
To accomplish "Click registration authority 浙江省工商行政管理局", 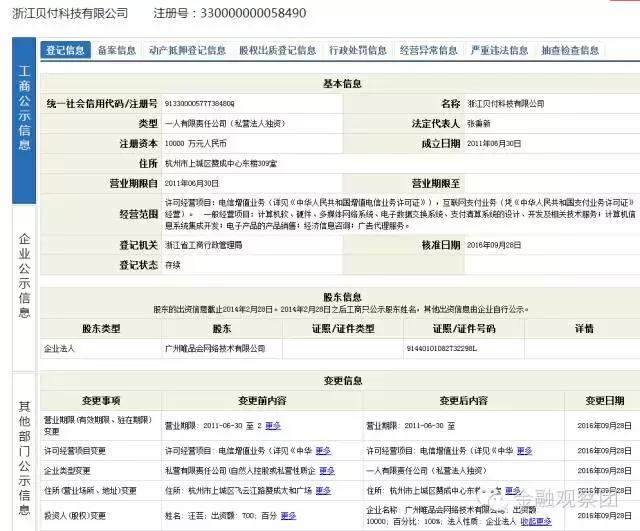I will 204,245.
